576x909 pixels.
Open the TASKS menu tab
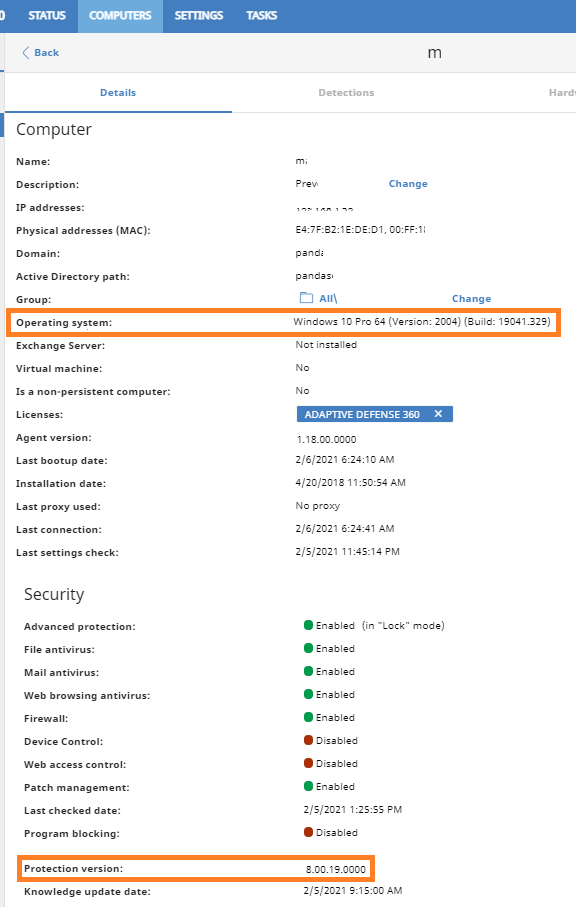pyautogui.click(x=261, y=16)
